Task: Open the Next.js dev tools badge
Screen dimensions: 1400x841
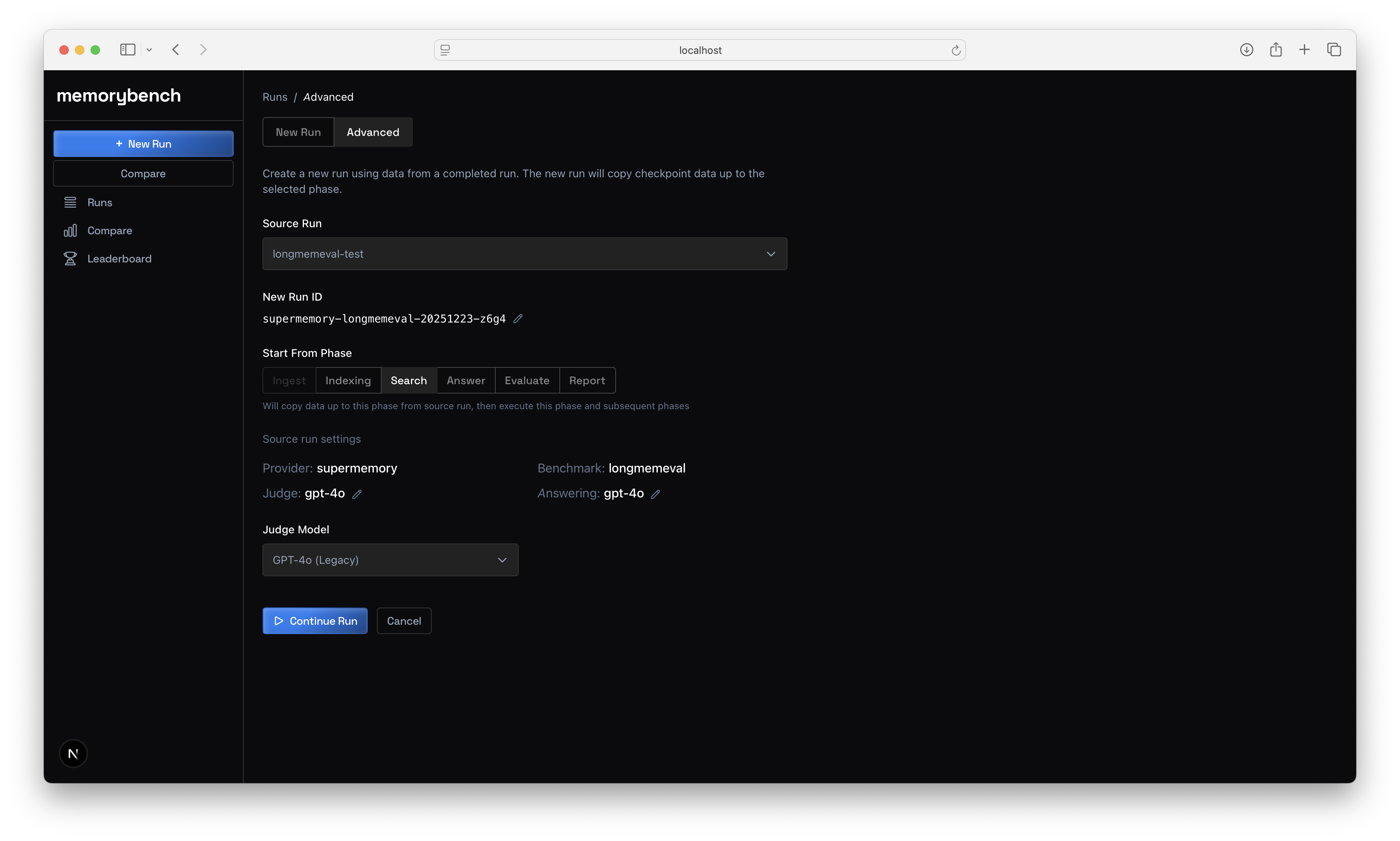Action: (73, 753)
